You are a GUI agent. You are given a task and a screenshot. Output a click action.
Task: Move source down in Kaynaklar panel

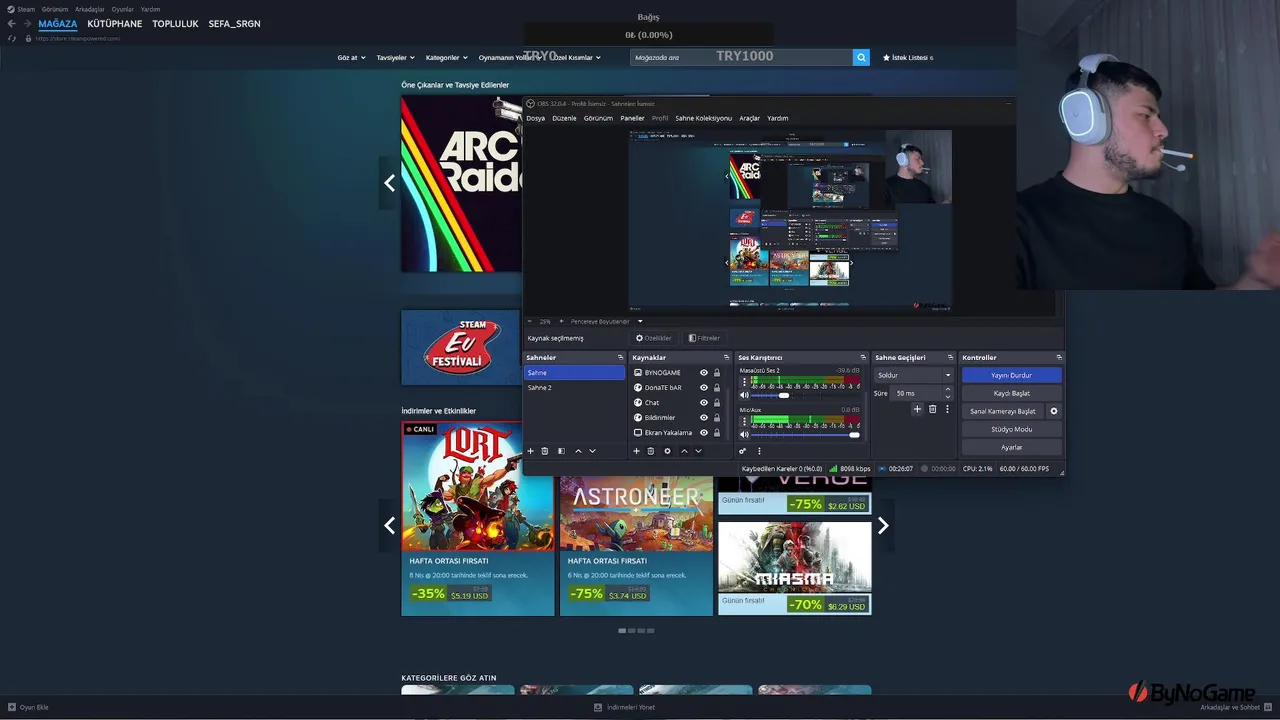coord(698,451)
